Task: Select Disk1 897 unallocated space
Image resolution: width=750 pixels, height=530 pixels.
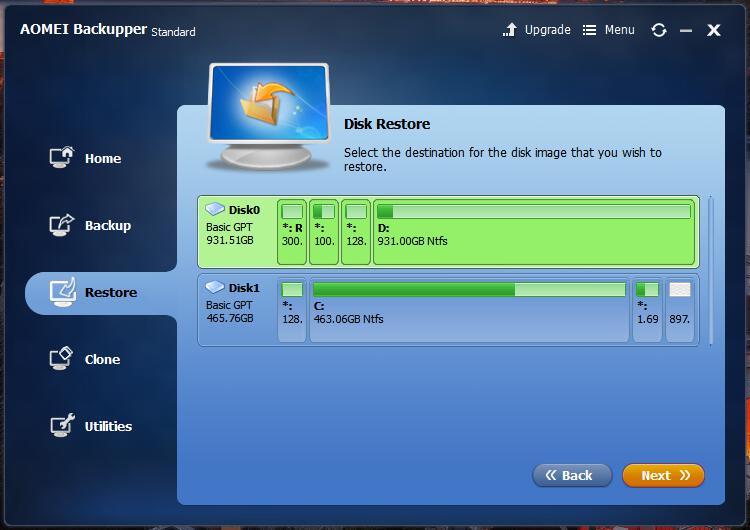Action: tap(680, 310)
